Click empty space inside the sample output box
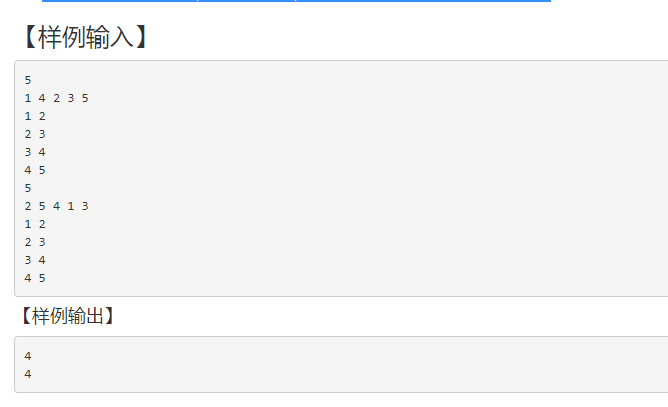Image resolution: width=668 pixels, height=407 pixels. point(400,365)
